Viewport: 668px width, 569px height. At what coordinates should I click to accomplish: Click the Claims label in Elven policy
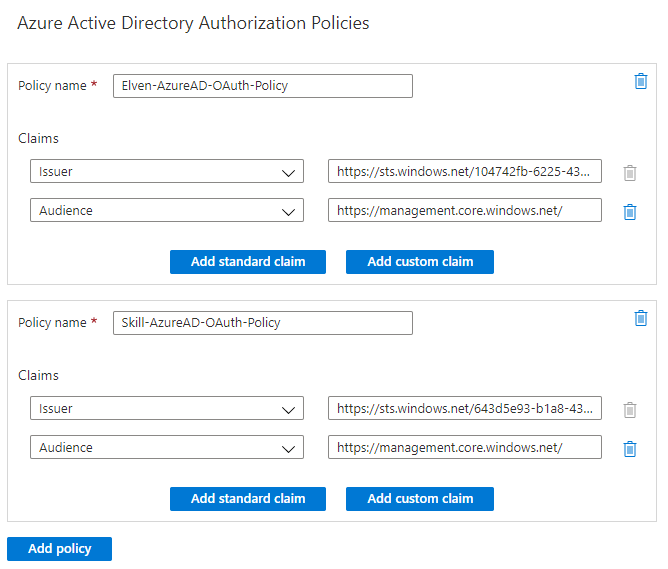(x=38, y=138)
